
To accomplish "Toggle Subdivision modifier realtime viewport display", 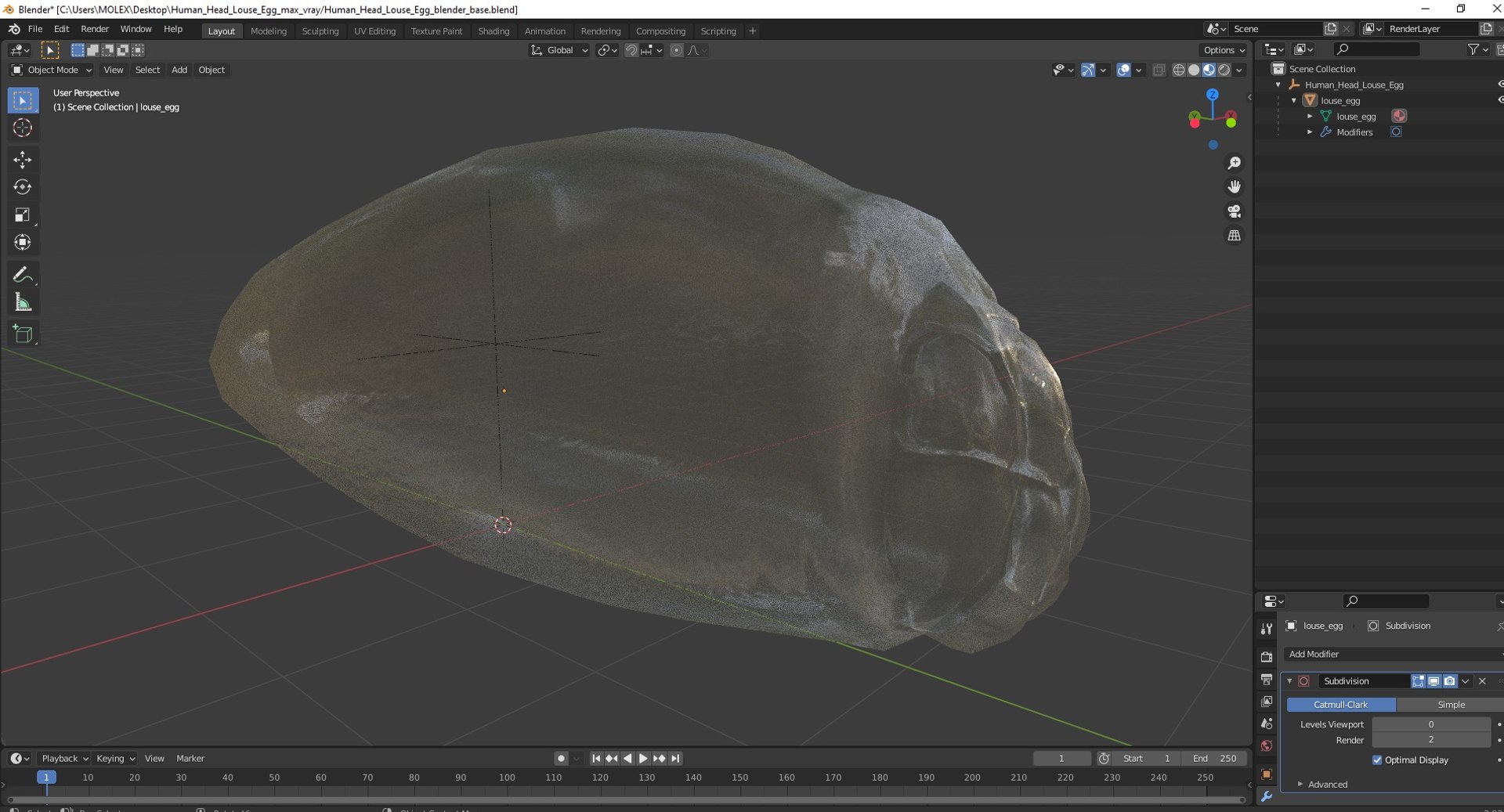I will click(x=1433, y=681).
